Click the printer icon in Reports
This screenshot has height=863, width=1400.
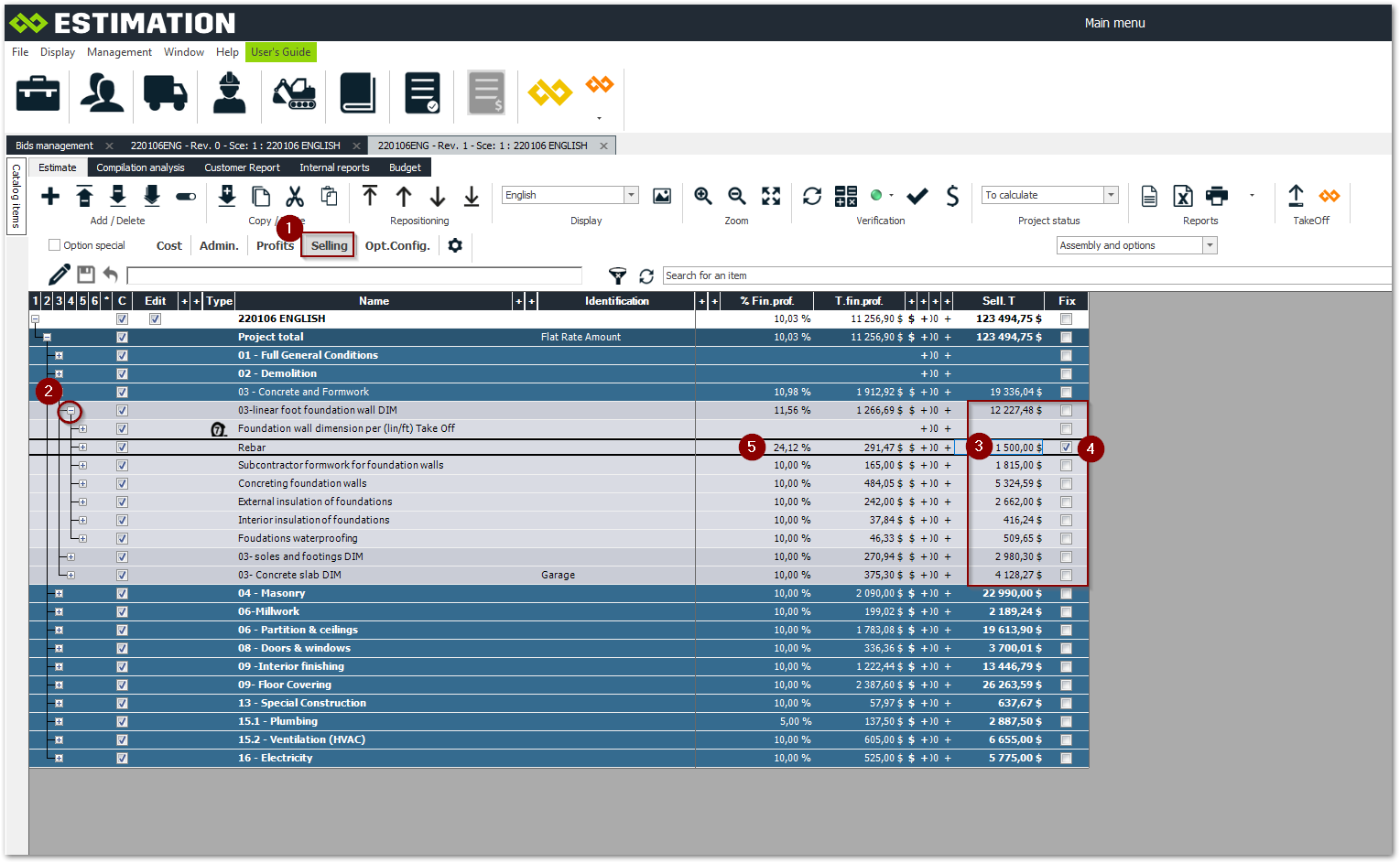(1217, 196)
